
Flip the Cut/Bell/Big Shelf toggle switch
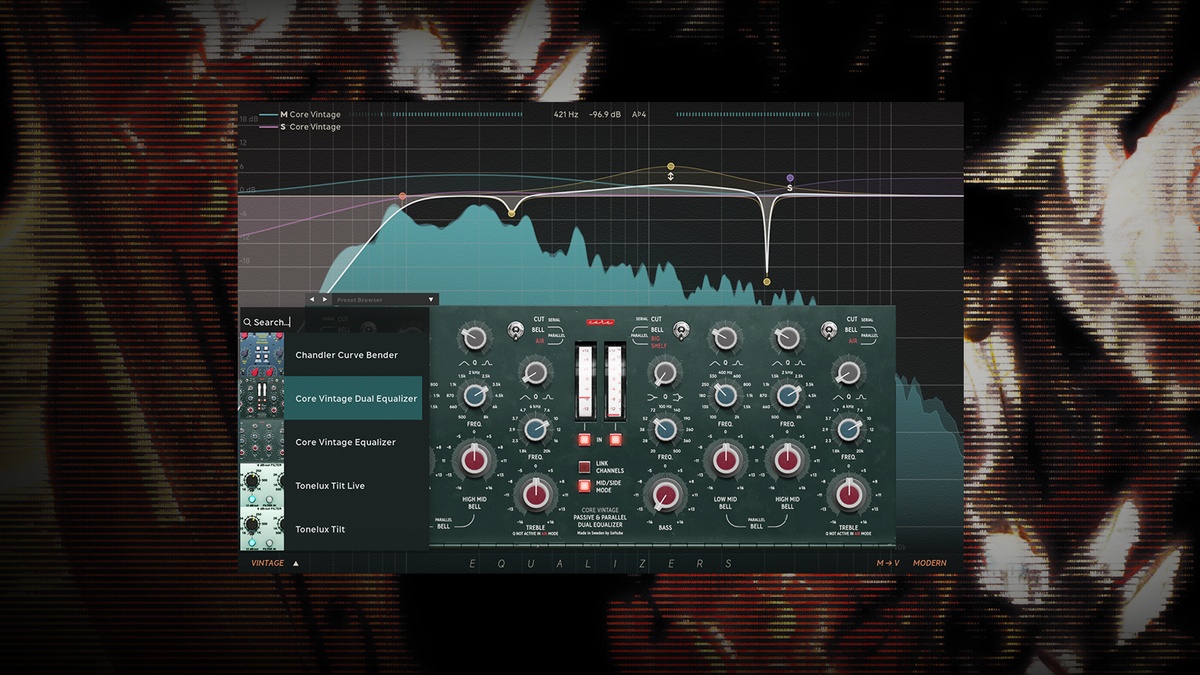(x=680, y=329)
